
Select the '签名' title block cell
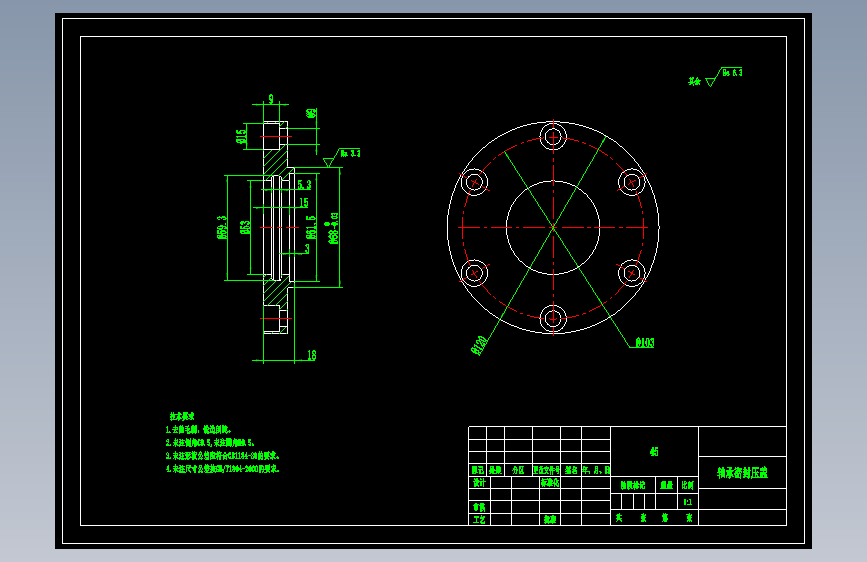tap(571, 470)
